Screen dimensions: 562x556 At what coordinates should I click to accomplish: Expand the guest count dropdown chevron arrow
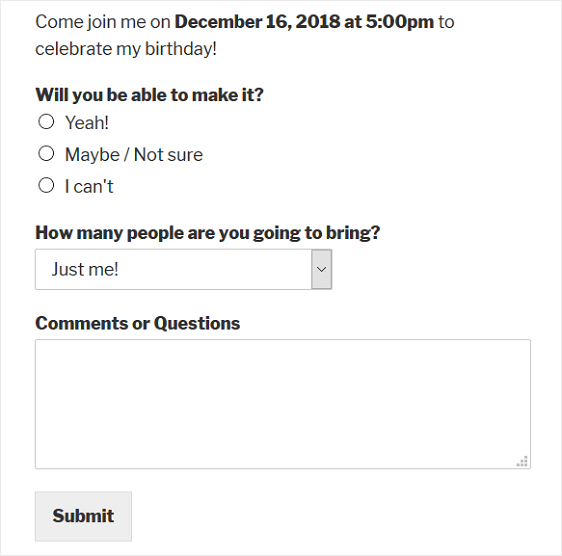[322, 270]
